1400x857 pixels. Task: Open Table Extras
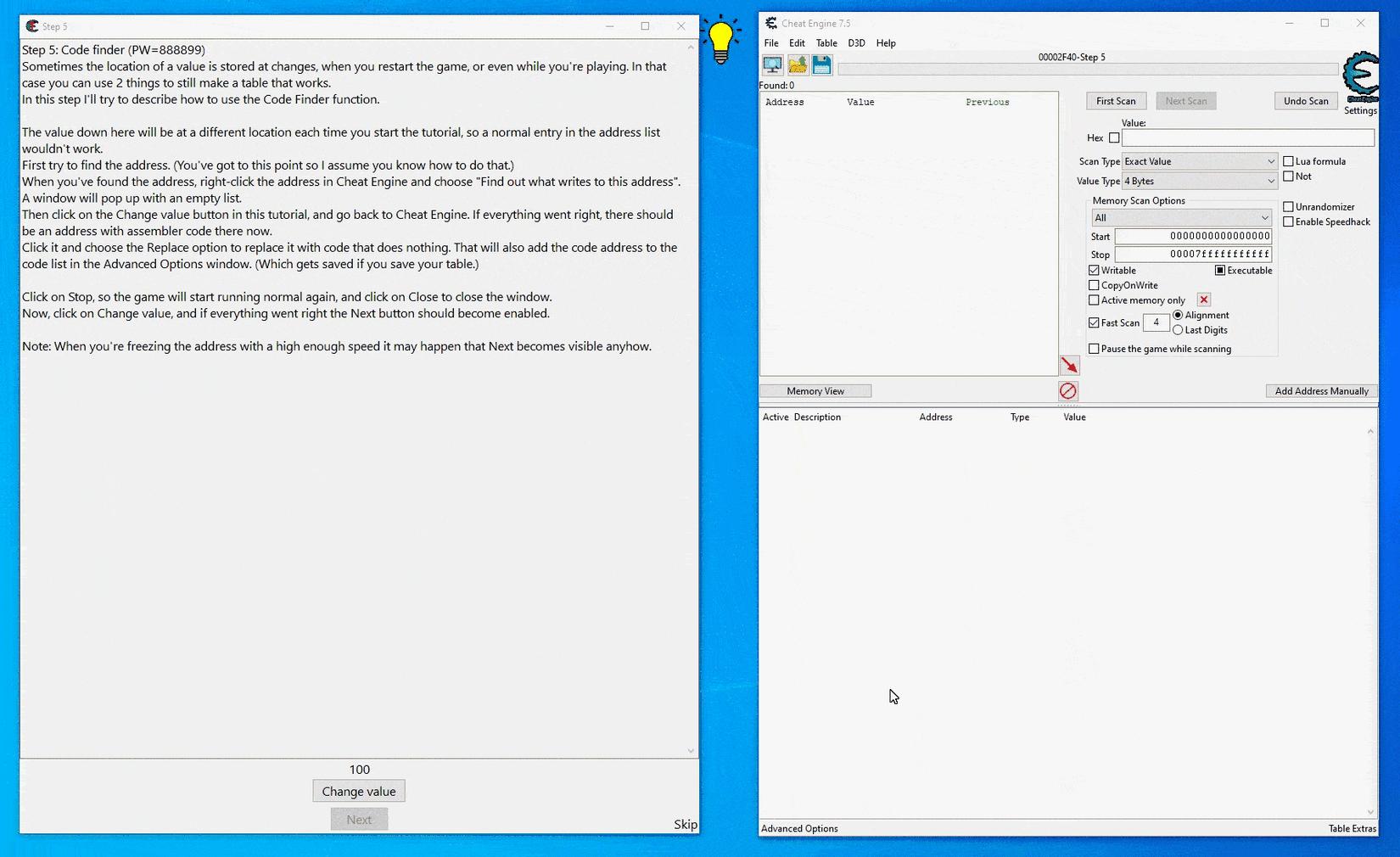click(x=1352, y=829)
